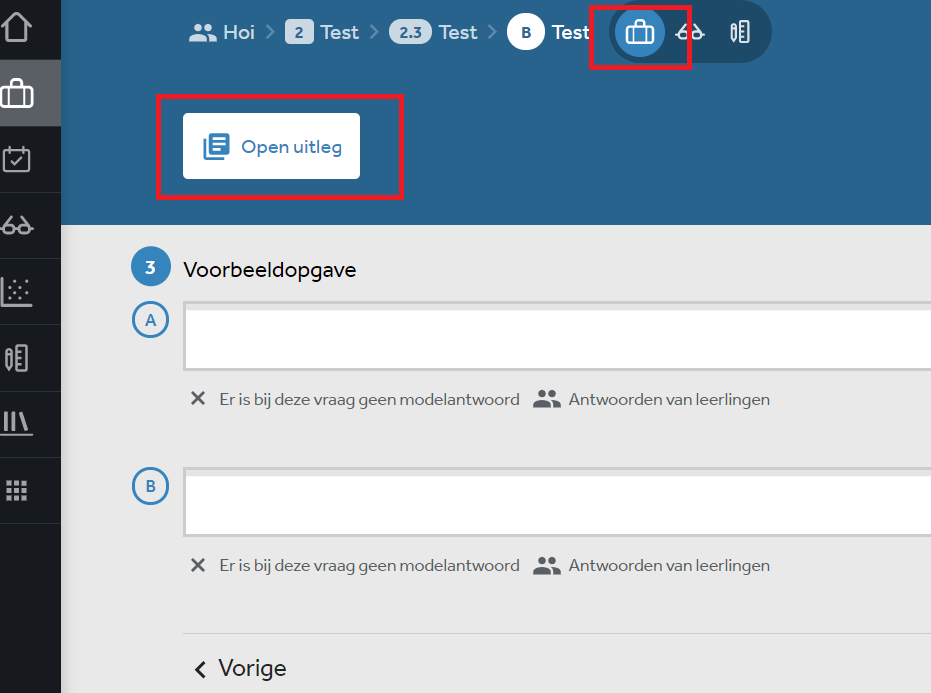
Task: Click the chevron after 2 Test breadcrumb
Action: (374, 32)
